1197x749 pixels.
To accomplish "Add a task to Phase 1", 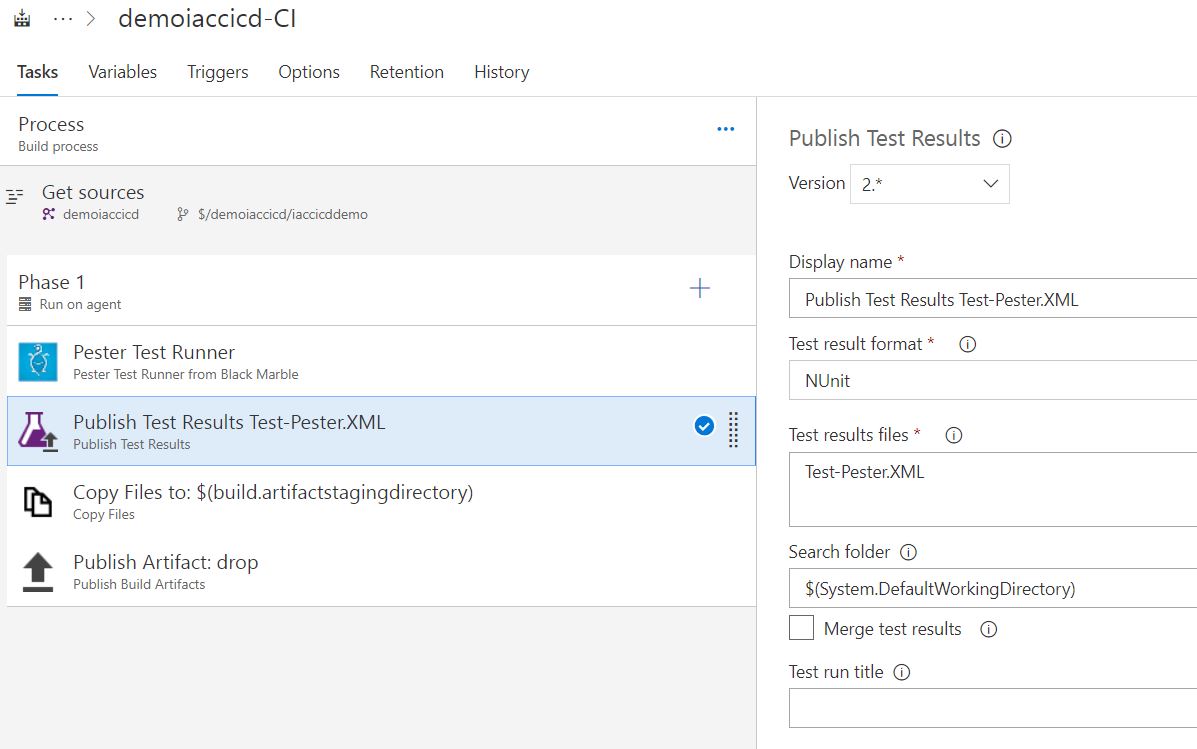I will coord(699,288).
